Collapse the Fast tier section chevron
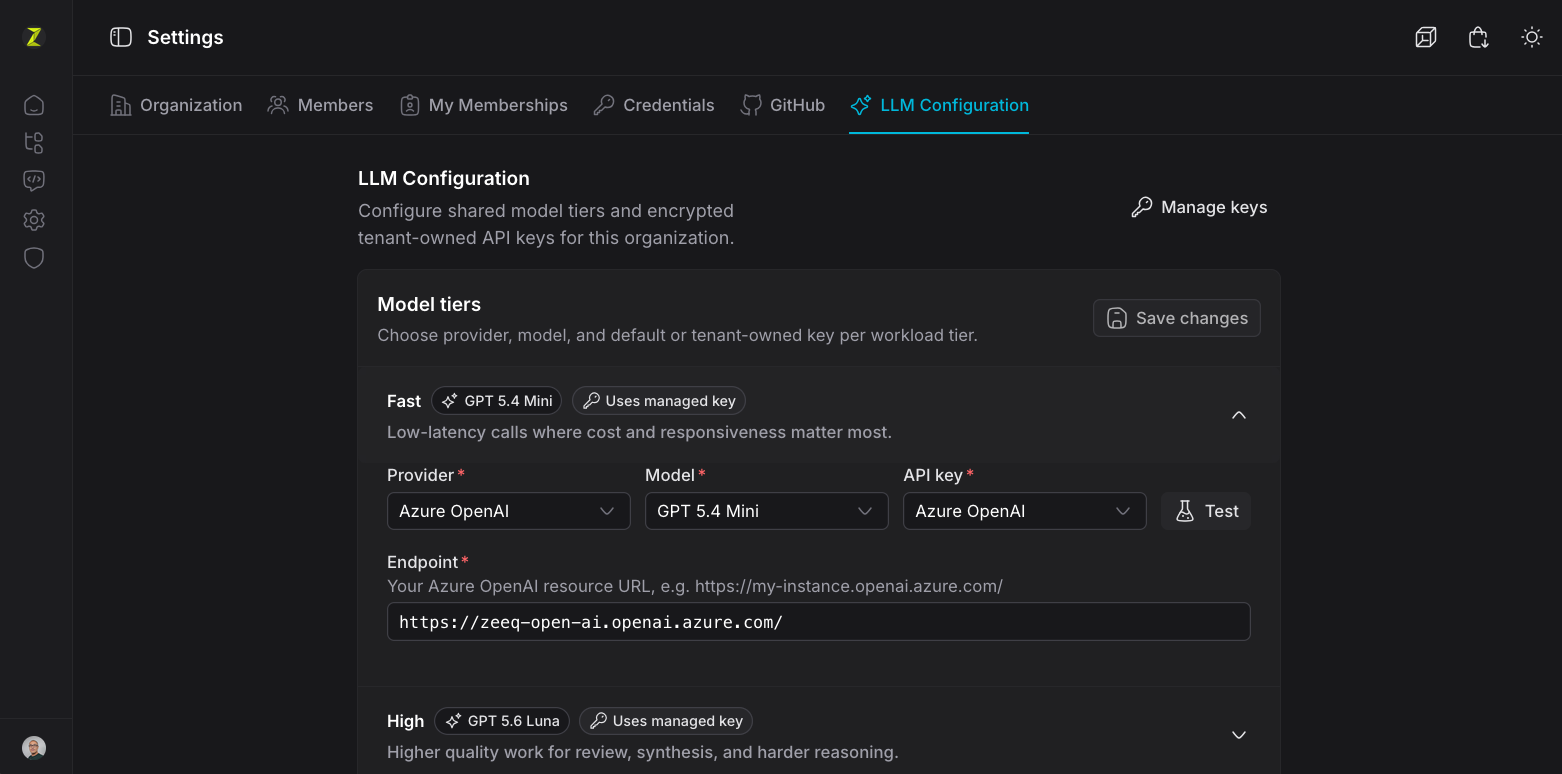The width and height of the screenshot is (1562, 774). (x=1239, y=415)
